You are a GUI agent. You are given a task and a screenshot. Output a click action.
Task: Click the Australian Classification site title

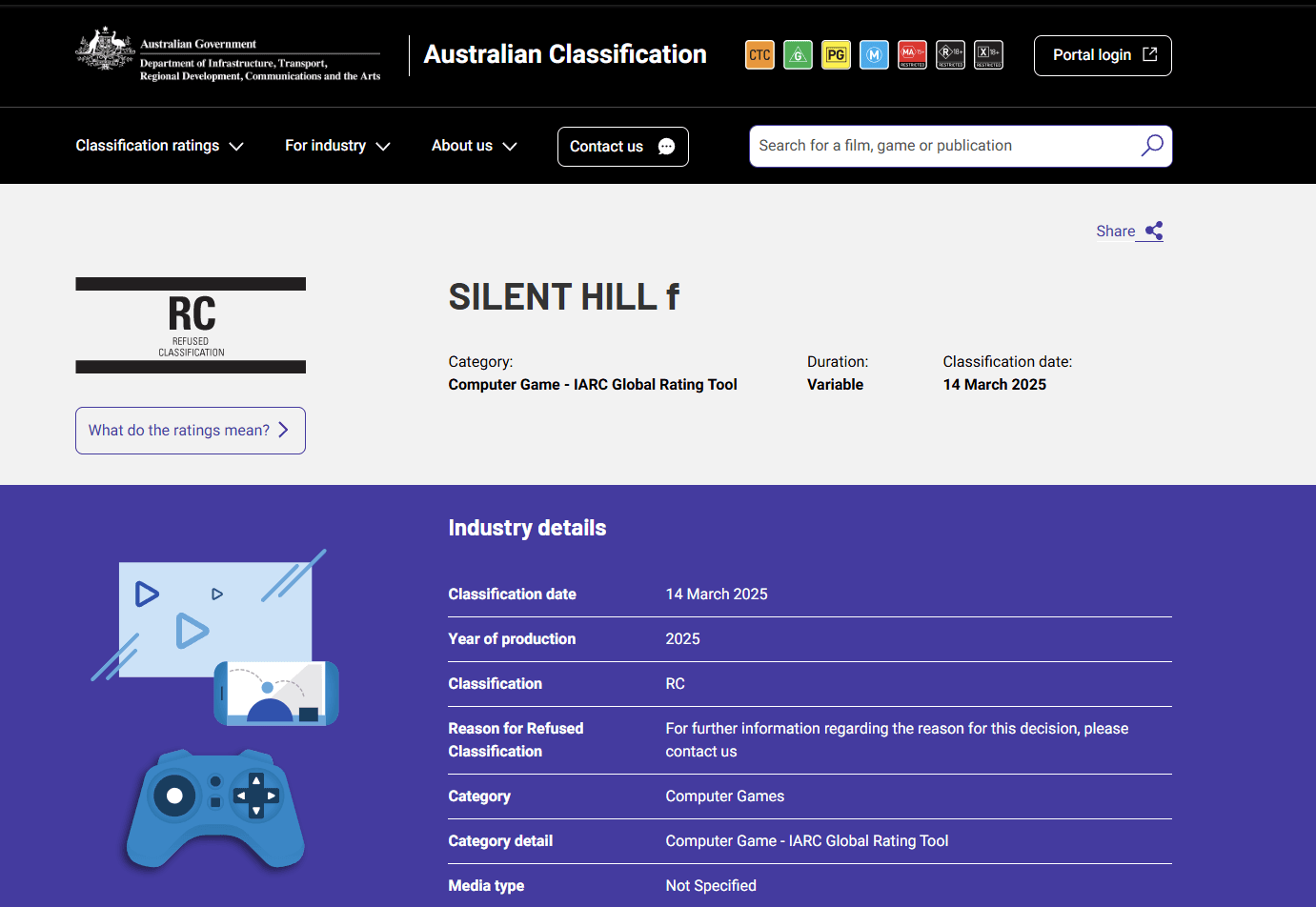[565, 54]
